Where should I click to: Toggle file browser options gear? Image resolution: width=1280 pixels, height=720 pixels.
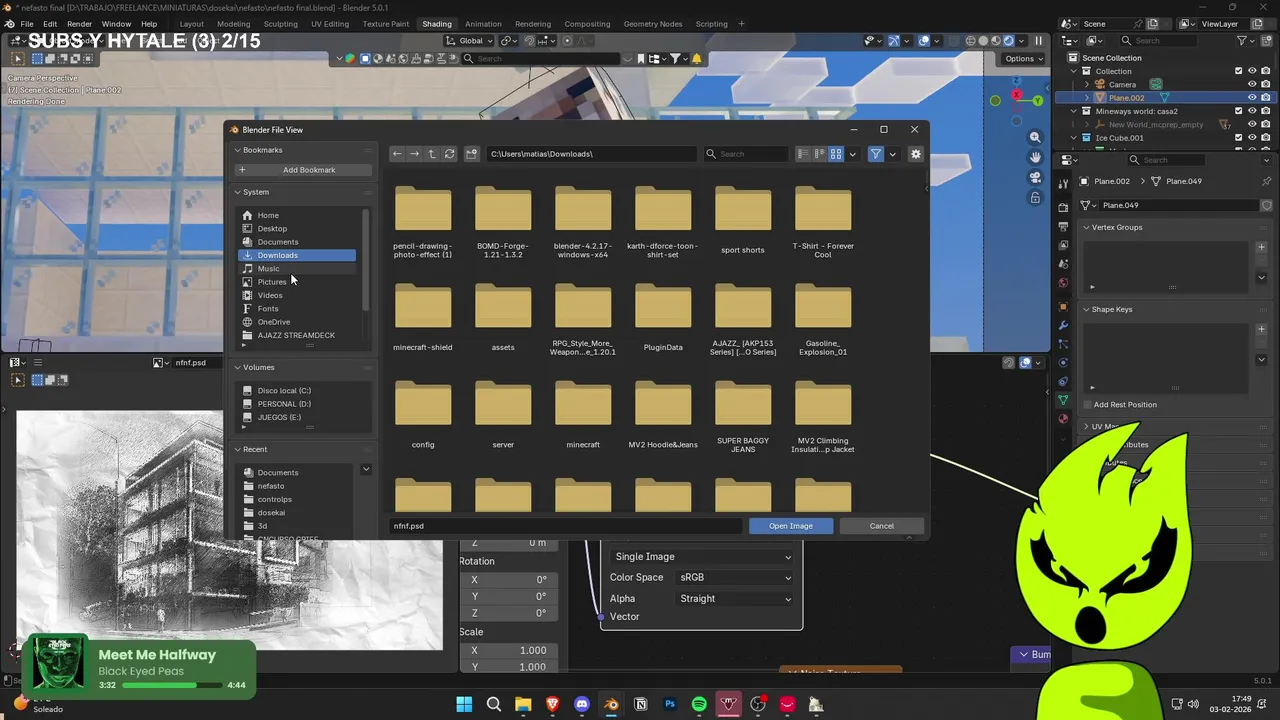click(x=915, y=154)
